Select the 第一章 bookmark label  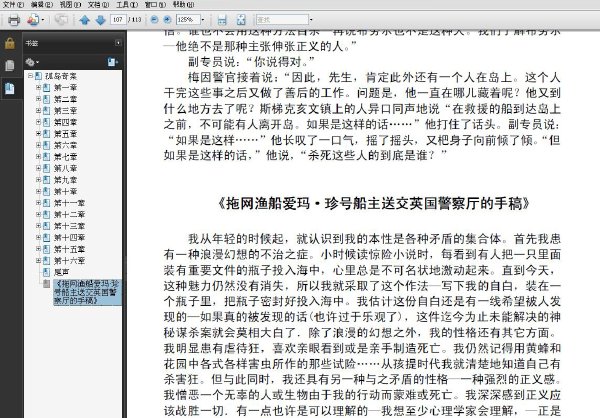65,88
